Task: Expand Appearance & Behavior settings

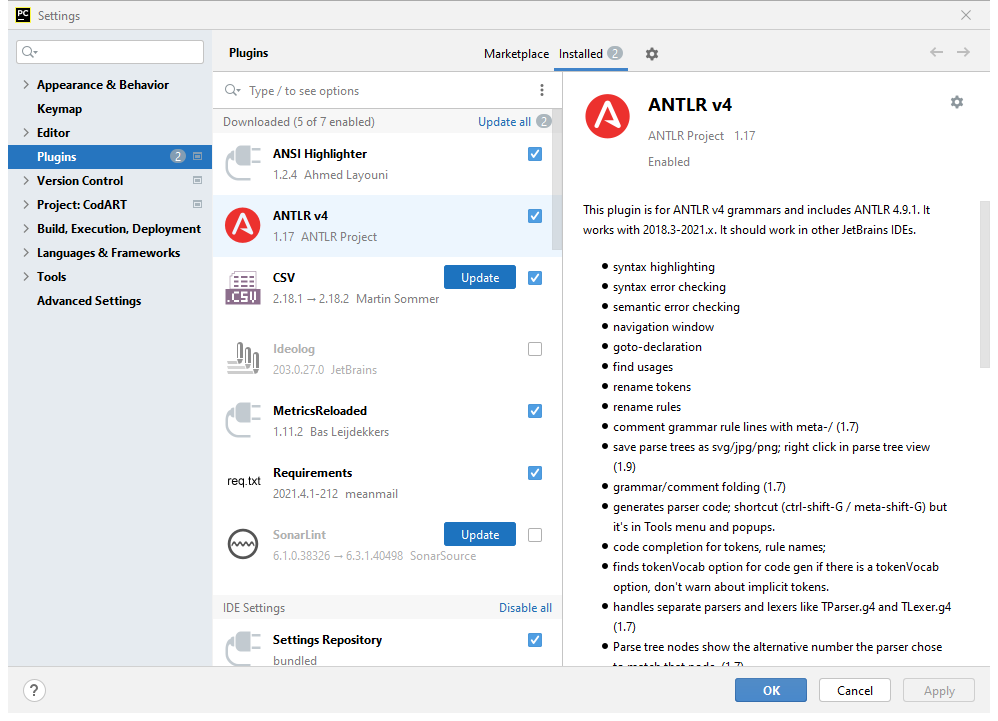Action: [25, 85]
